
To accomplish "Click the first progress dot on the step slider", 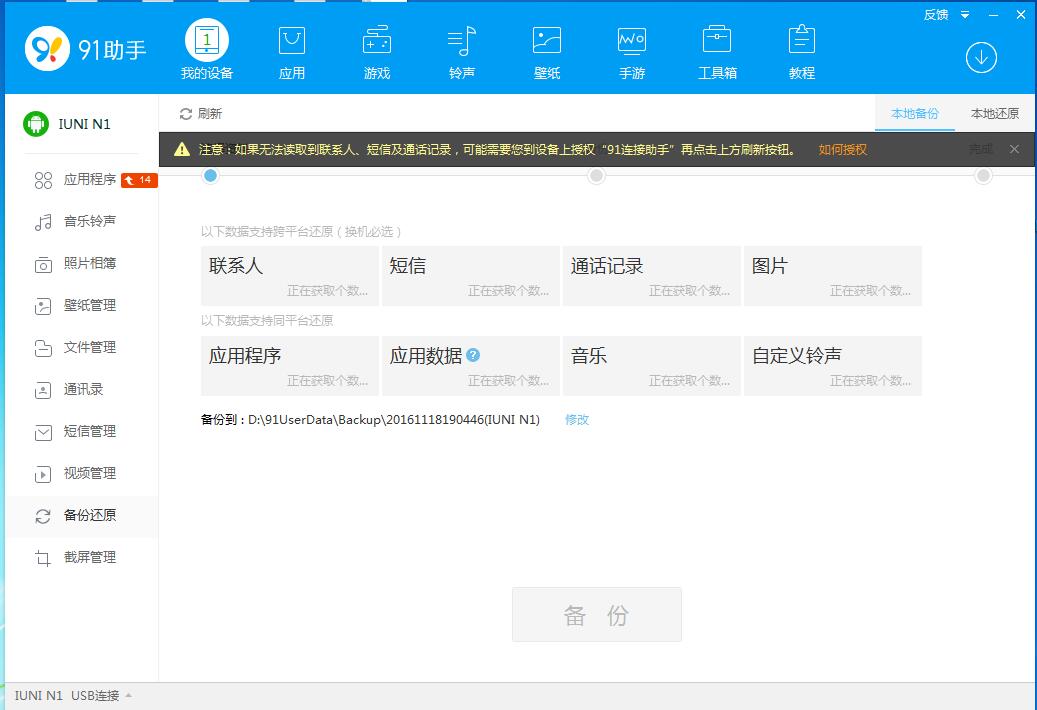I will [x=210, y=175].
